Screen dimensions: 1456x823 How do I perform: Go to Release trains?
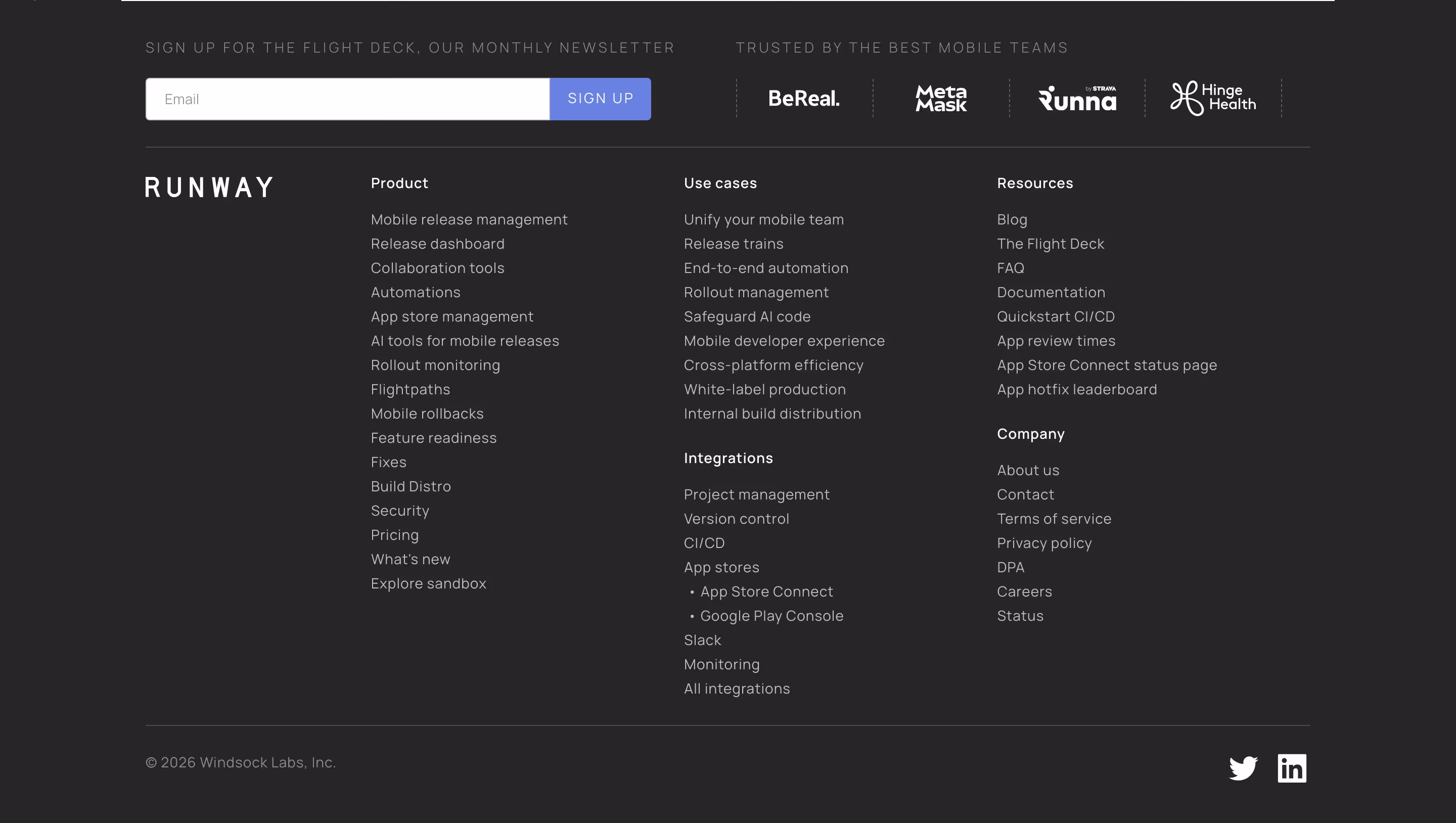[734, 244]
